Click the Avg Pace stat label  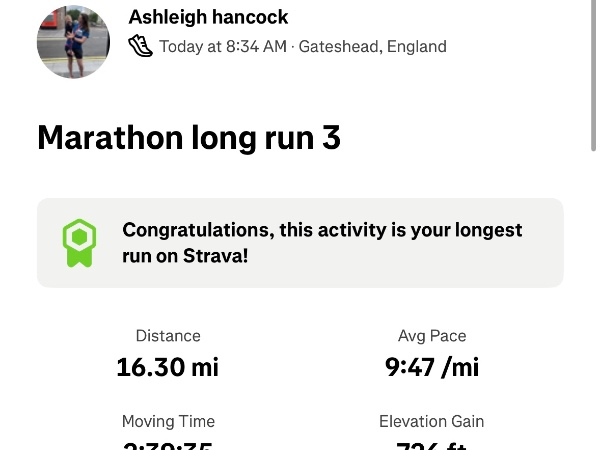[432, 336]
